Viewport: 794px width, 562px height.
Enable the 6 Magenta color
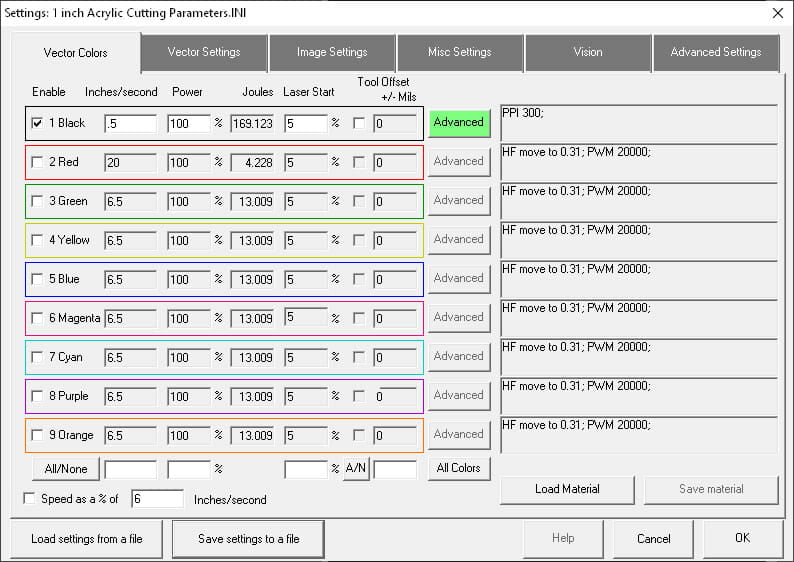(37, 318)
